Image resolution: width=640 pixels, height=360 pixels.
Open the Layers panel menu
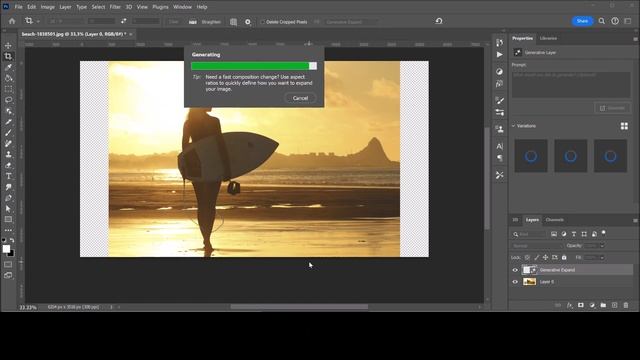coord(635,220)
